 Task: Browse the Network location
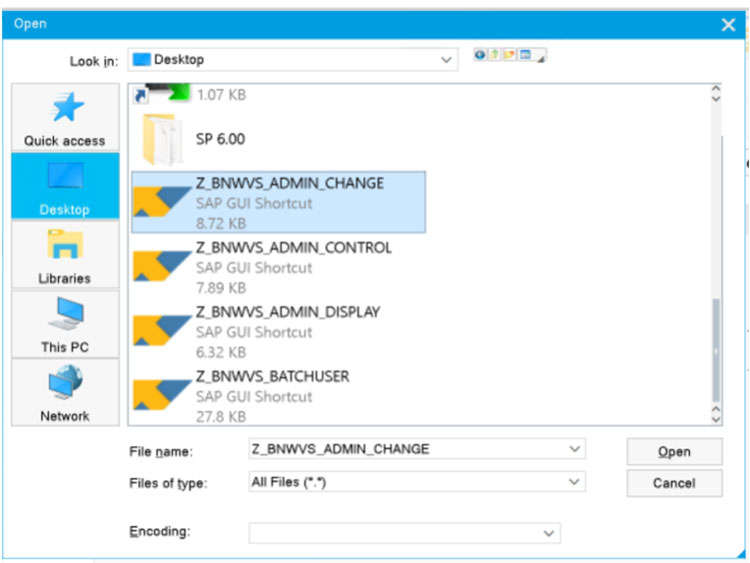[64, 392]
